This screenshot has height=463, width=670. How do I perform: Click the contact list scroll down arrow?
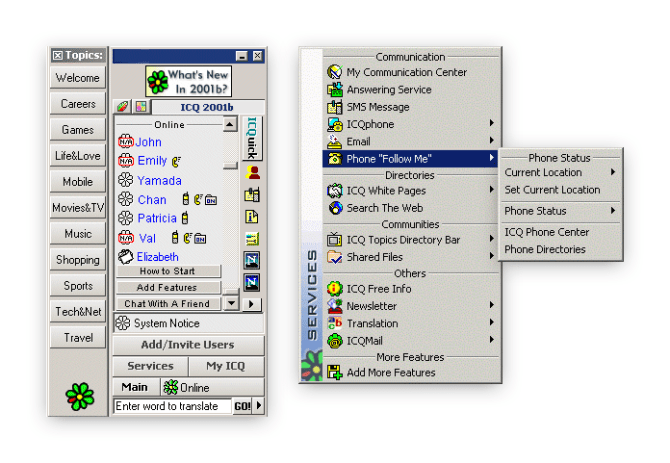point(231,302)
